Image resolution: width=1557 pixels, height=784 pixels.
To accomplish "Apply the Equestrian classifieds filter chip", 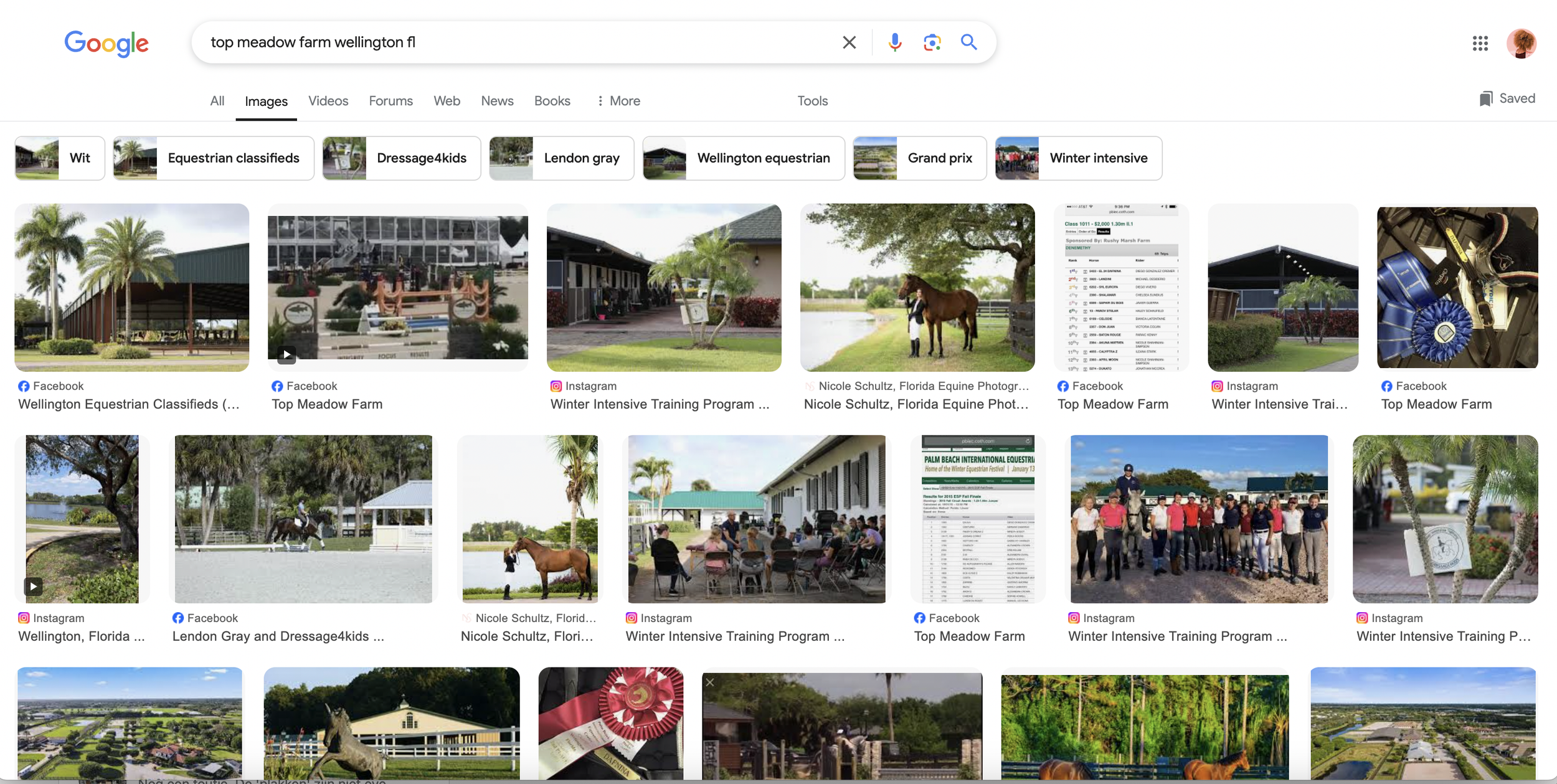I will pyautogui.click(x=214, y=158).
